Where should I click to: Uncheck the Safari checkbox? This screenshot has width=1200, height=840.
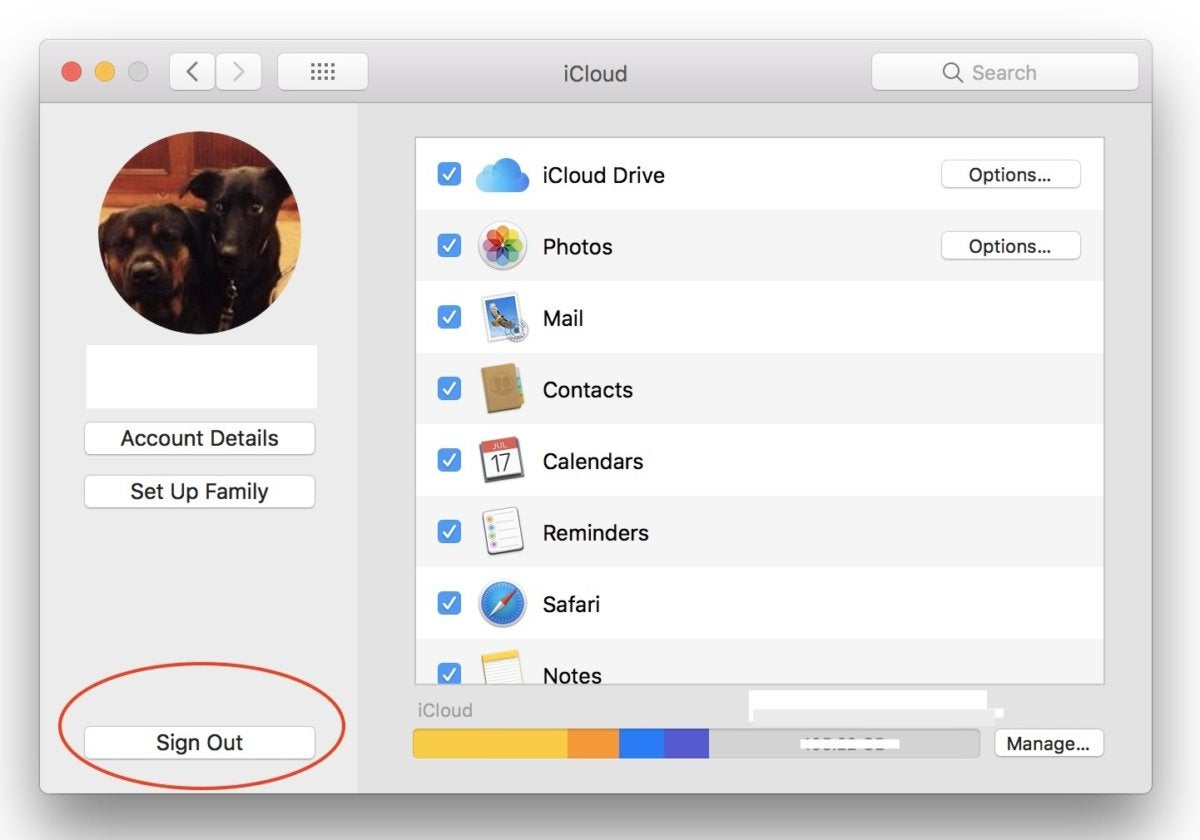coord(449,603)
